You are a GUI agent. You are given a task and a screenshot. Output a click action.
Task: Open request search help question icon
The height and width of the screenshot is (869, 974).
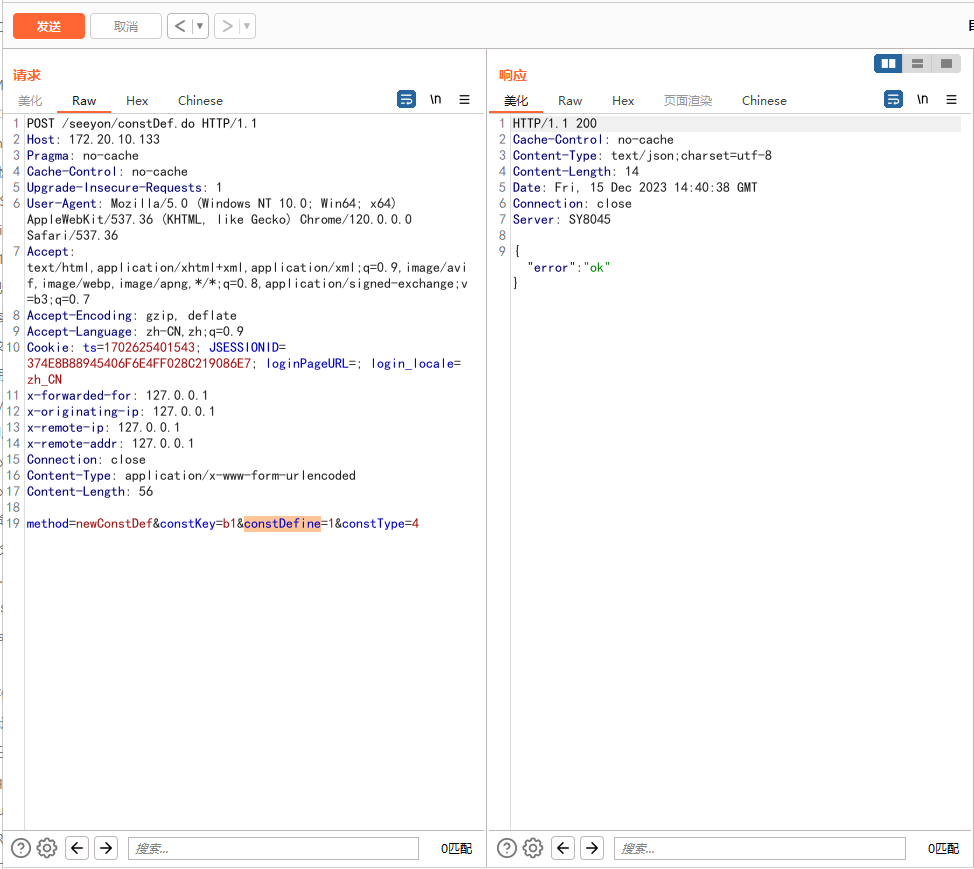tap(21, 848)
